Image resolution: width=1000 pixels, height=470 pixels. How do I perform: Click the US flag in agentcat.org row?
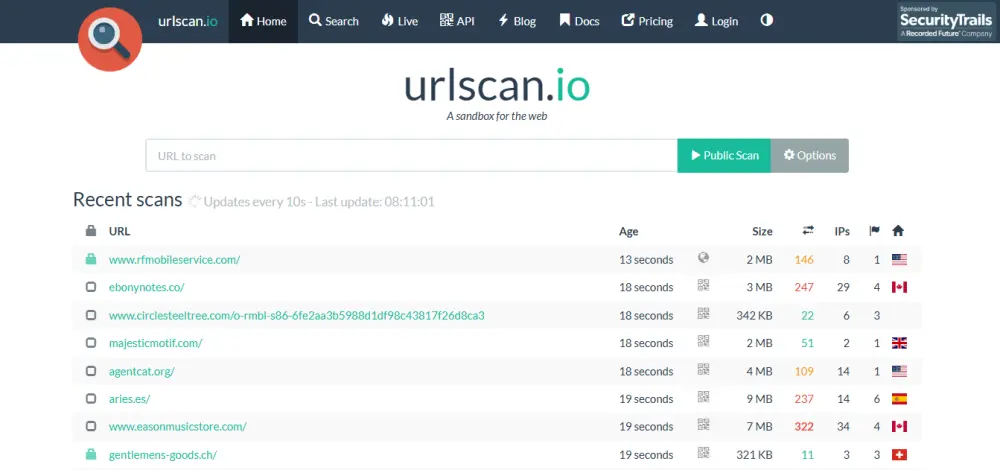pos(899,371)
